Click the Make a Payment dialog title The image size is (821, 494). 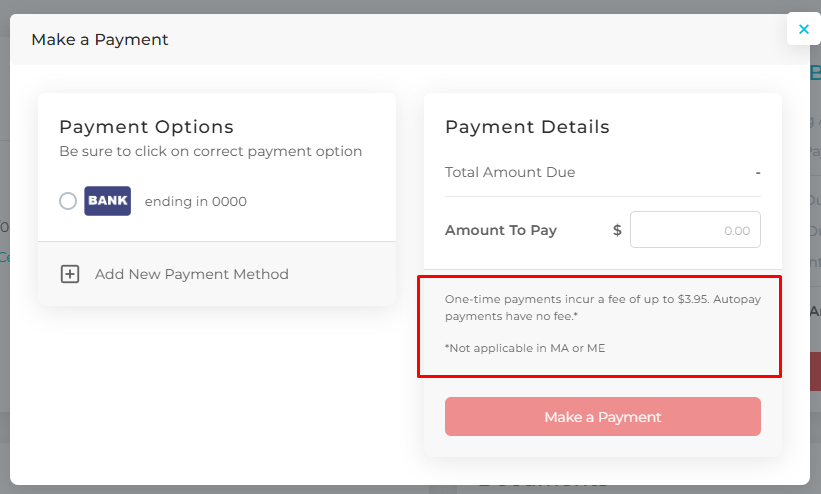(x=100, y=40)
